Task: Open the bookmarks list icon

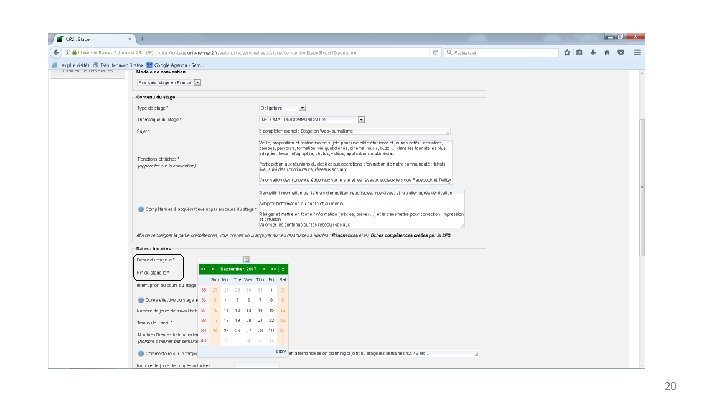Action: click(579, 52)
